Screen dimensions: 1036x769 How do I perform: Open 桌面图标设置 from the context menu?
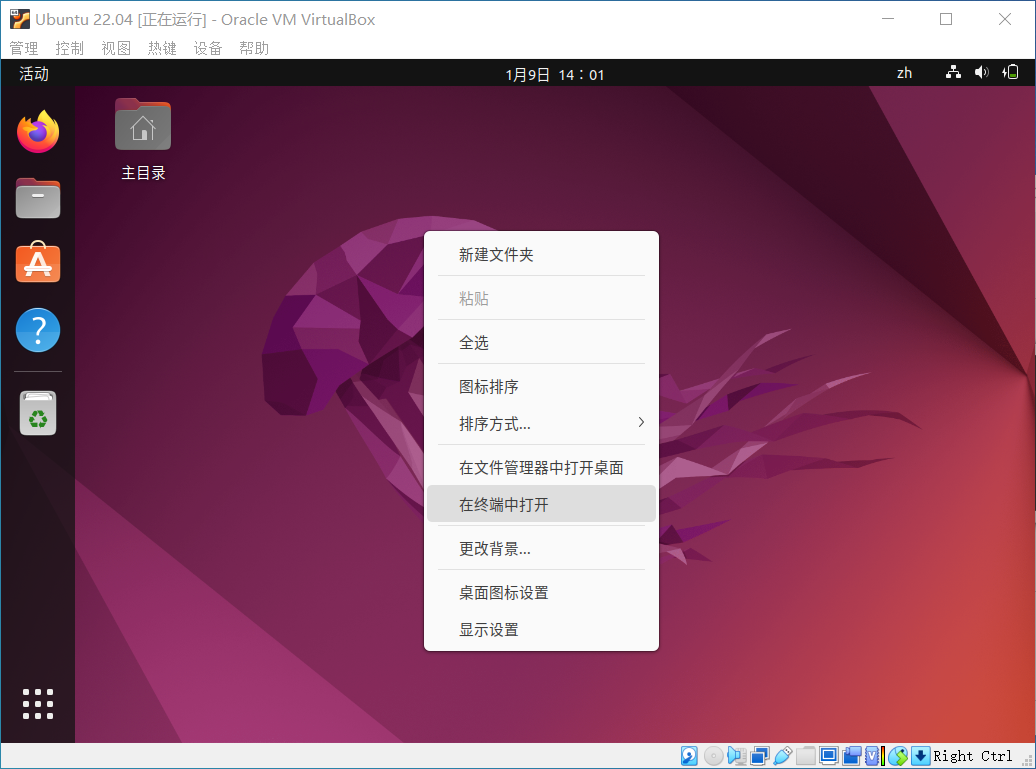pos(541,593)
